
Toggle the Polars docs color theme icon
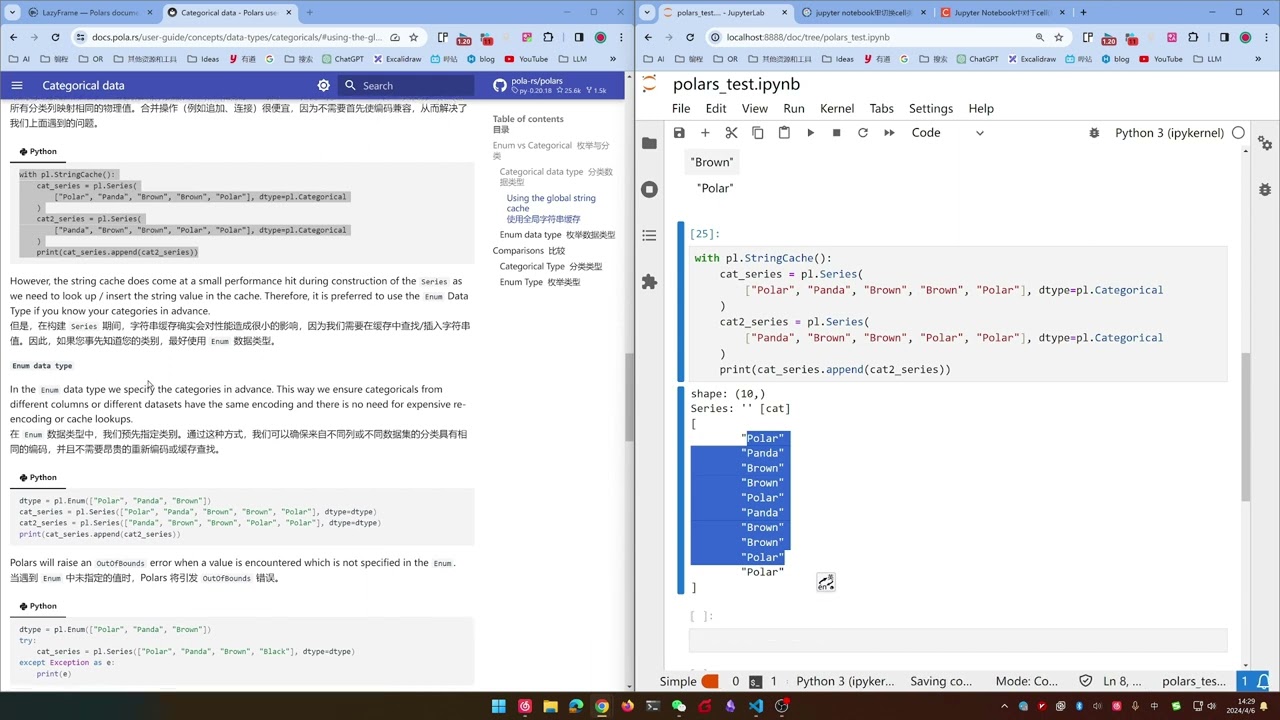pos(323,86)
